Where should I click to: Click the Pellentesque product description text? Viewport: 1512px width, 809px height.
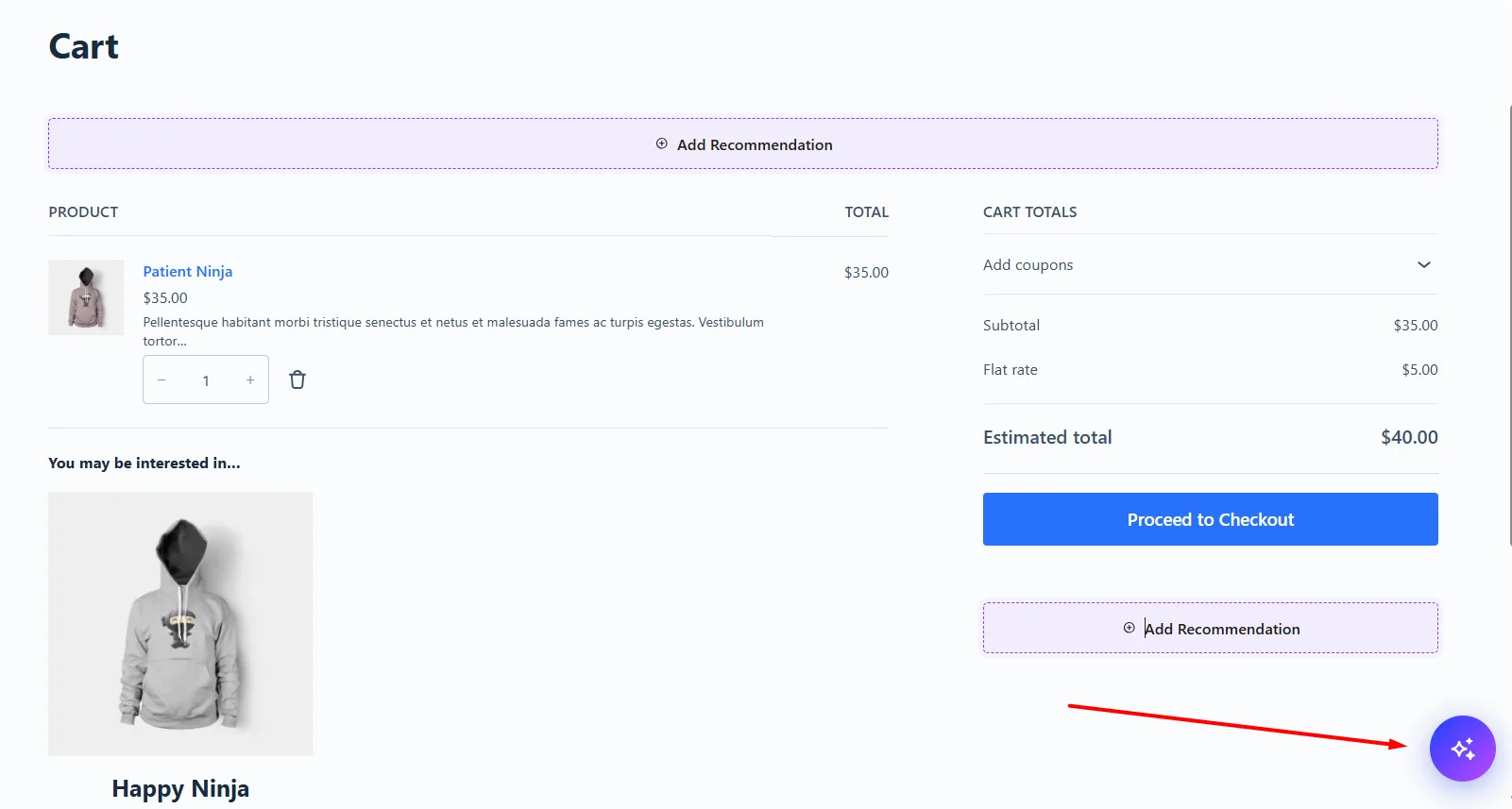pos(453,331)
